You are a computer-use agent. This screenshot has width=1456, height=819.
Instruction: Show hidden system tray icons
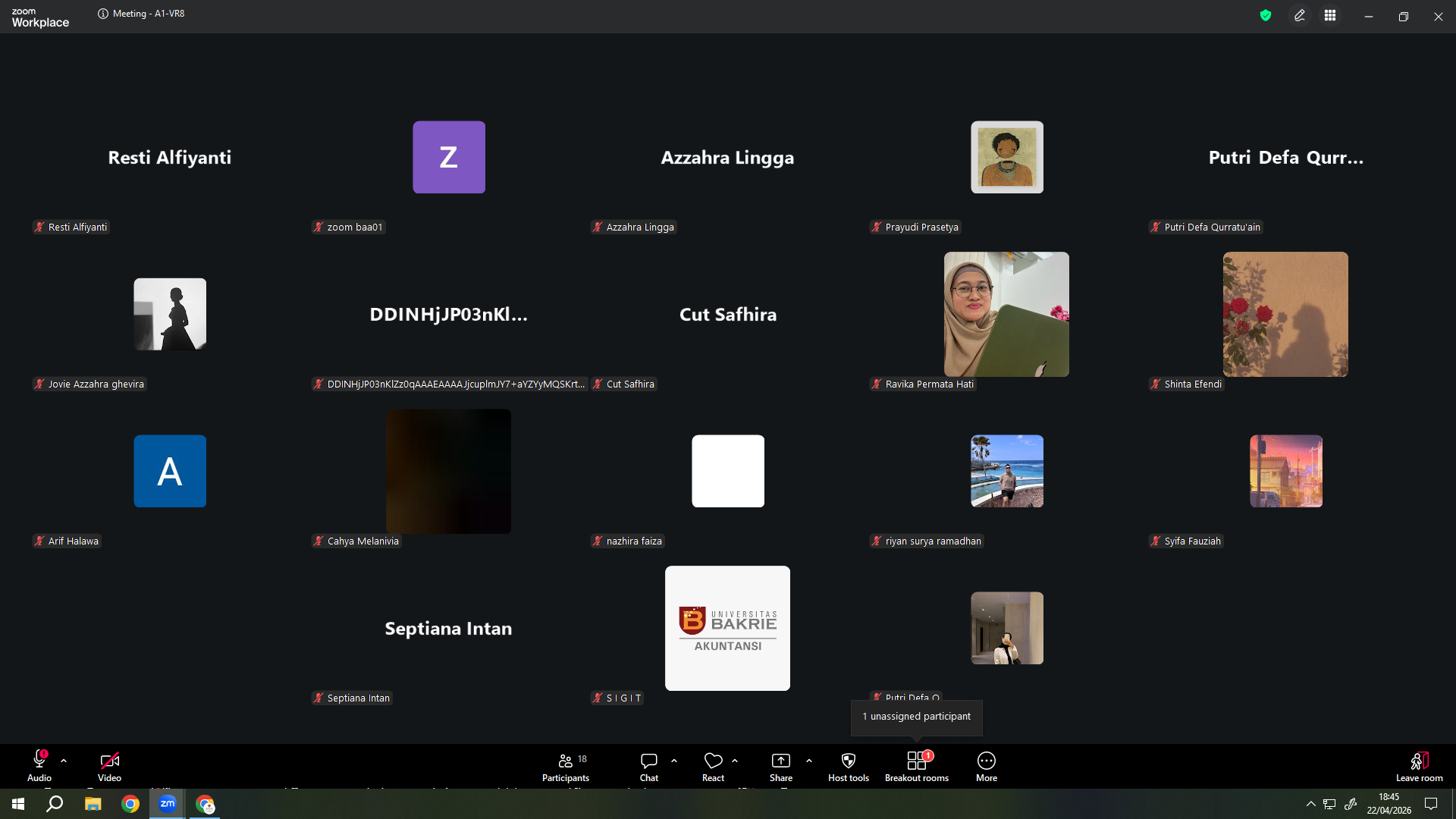pos(1310,804)
